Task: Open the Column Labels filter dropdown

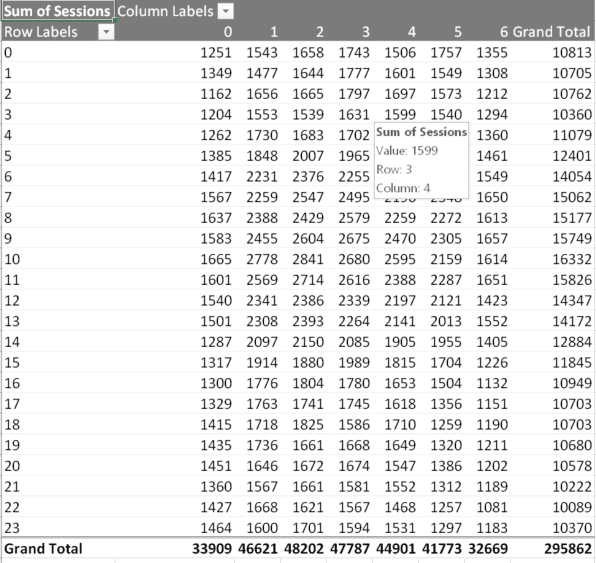Action: (x=226, y=11)
